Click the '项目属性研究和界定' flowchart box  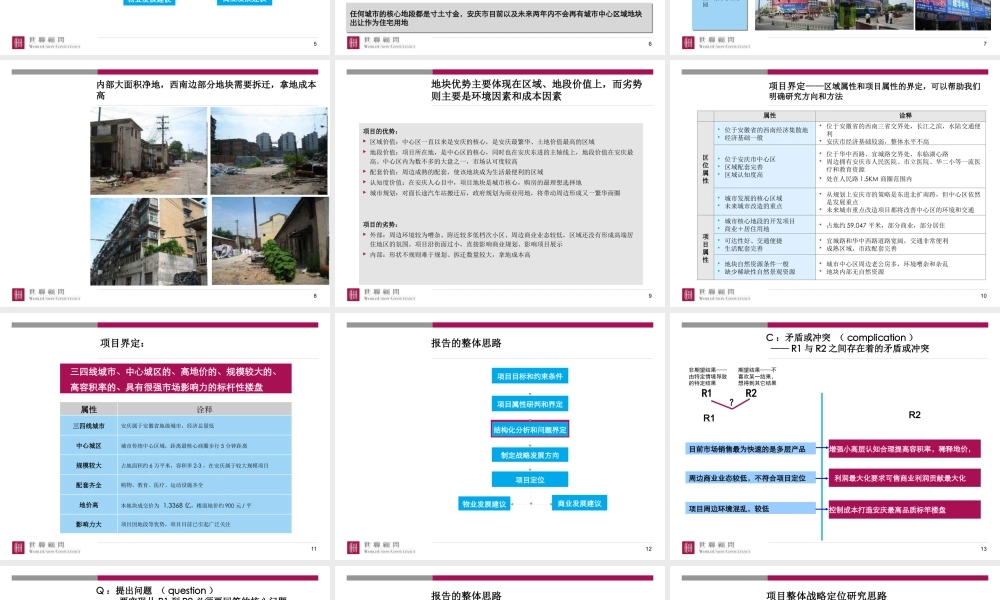pyautogui.click(x=529, y=404)
